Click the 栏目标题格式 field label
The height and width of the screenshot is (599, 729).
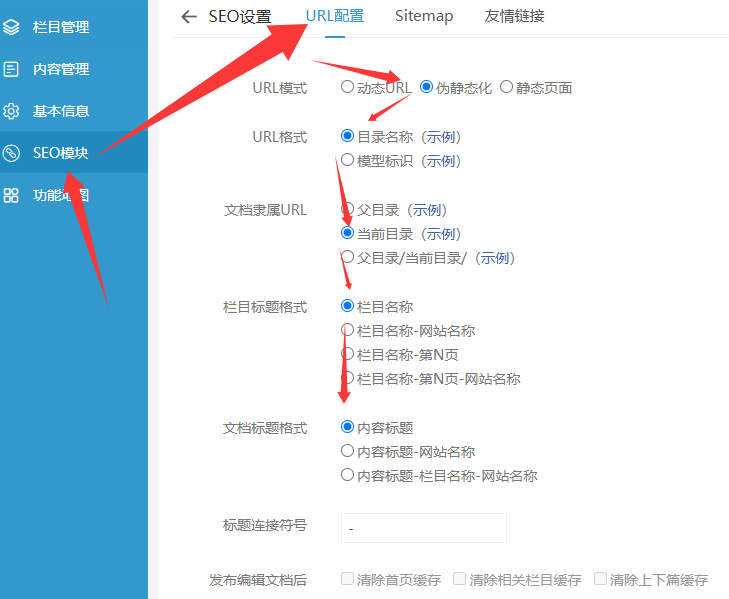[x=265, y=307]
